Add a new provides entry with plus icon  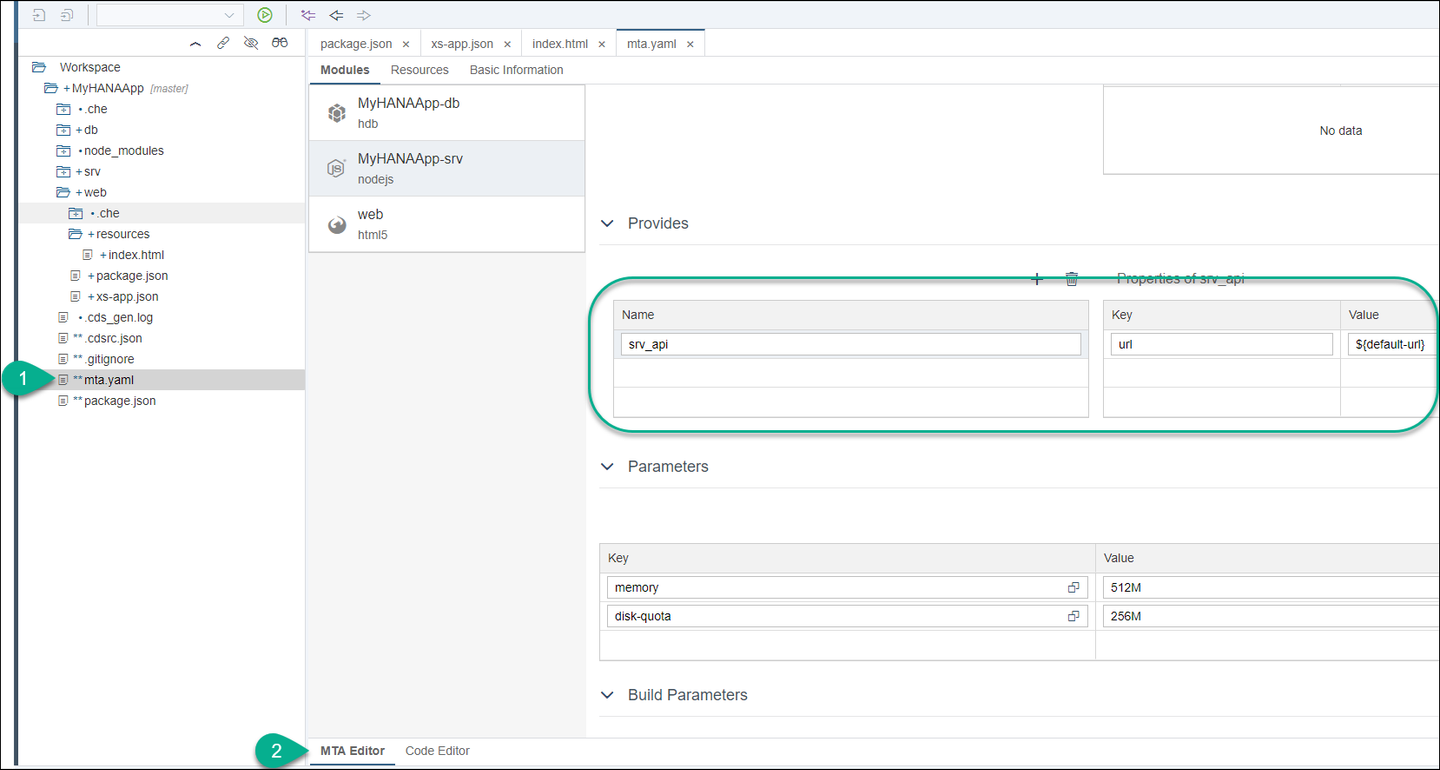point(1037,279)
